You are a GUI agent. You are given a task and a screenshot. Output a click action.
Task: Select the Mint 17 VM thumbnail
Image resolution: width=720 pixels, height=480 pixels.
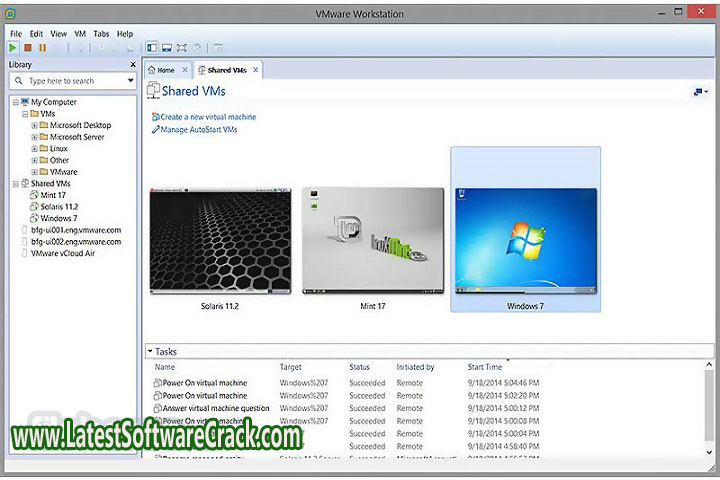(x=373, y=241)
